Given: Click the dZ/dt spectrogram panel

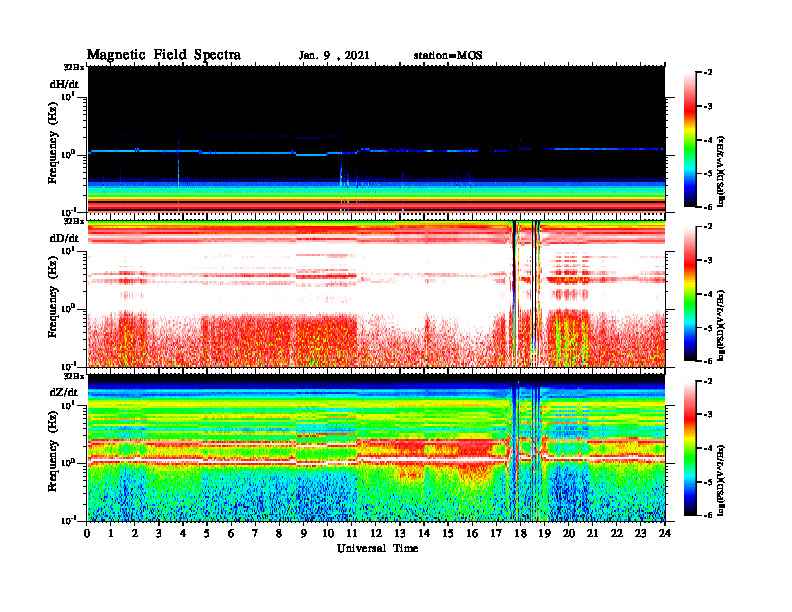Looking at the screenshot, I should click(376, 448).
